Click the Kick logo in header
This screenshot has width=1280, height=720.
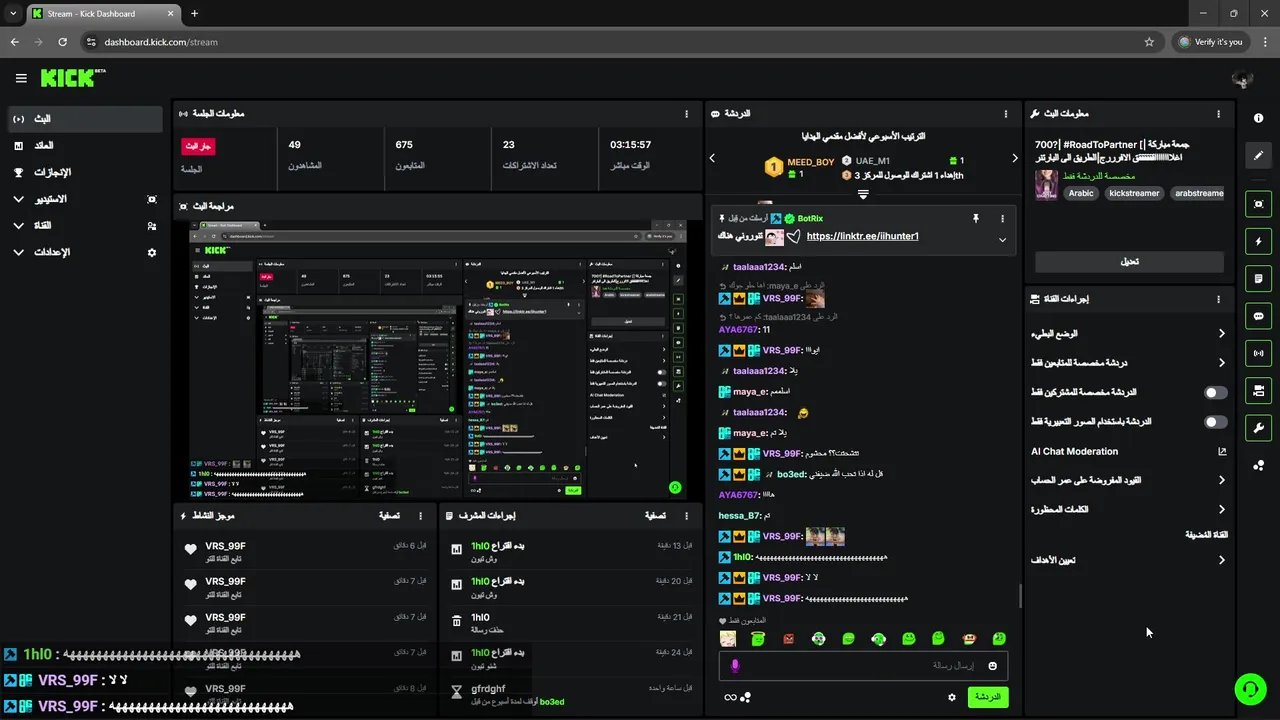point(73,78)
